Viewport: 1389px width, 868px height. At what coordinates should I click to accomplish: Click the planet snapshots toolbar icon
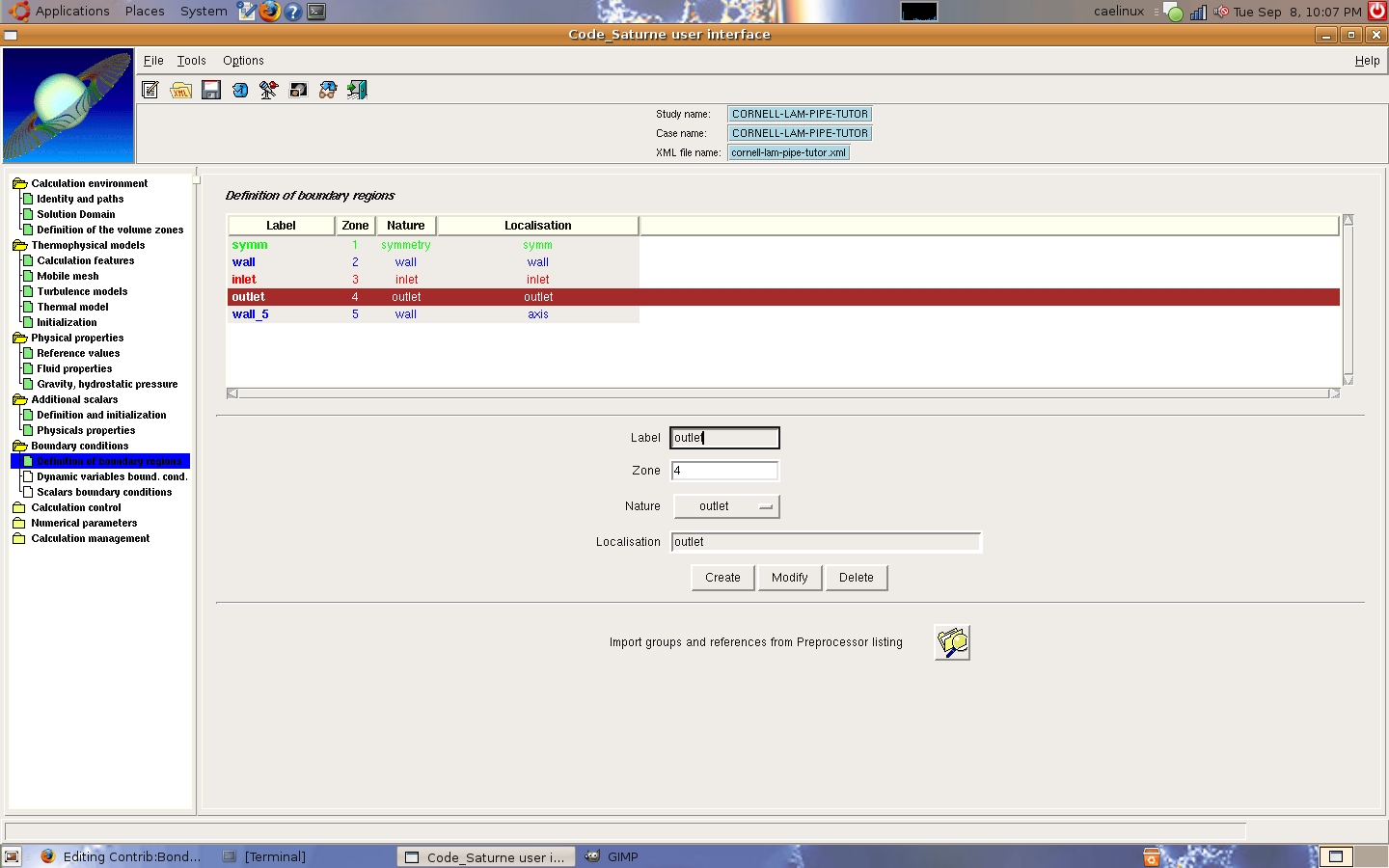coord(299,90)
